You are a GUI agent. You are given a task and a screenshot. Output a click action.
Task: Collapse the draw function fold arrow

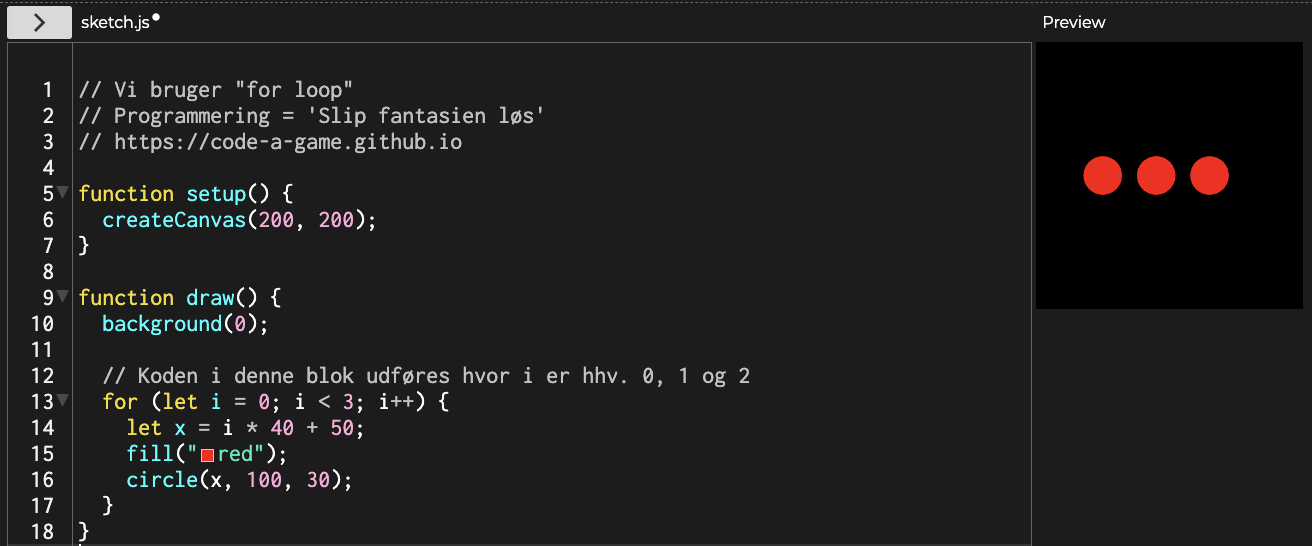tap(62, 296)
